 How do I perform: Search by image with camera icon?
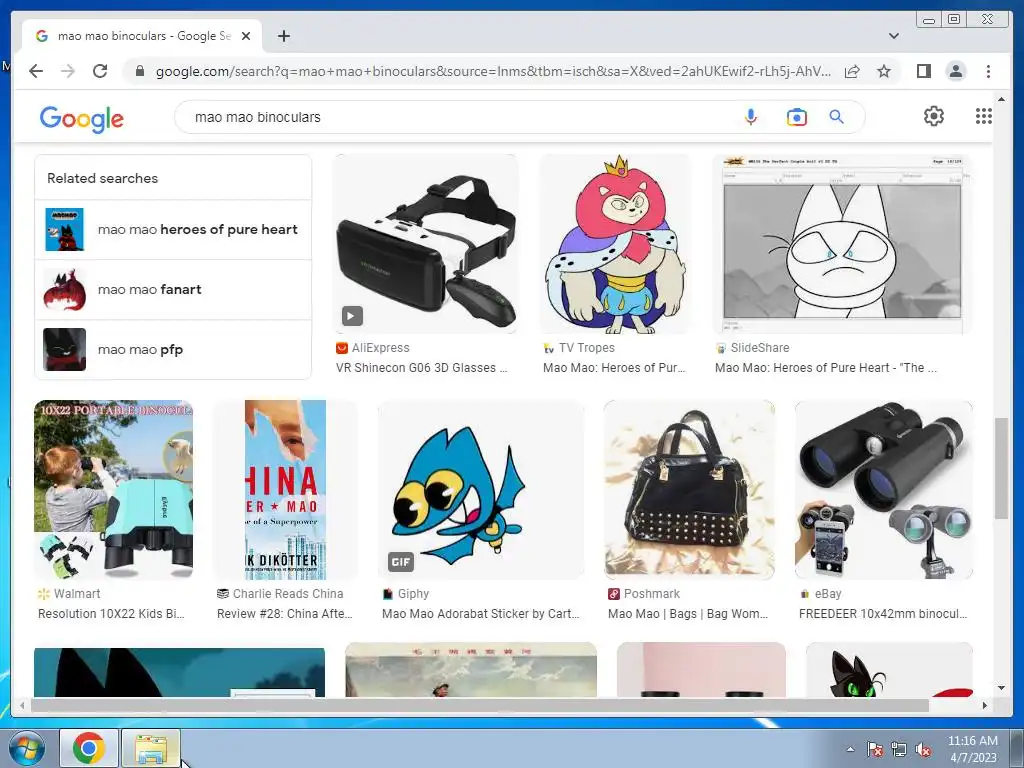796,117
